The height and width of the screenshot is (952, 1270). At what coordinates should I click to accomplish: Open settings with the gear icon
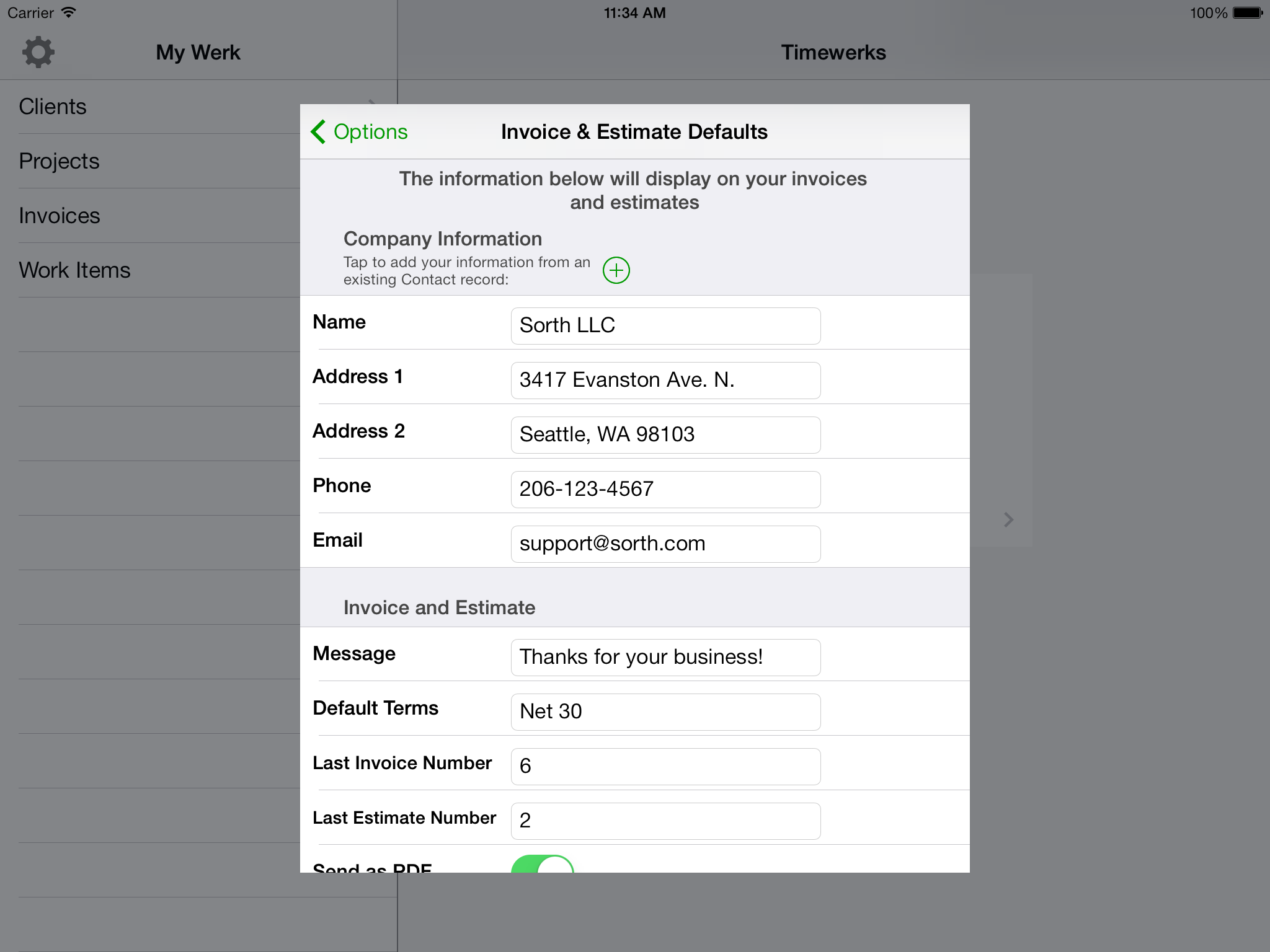tap(38, 52)
